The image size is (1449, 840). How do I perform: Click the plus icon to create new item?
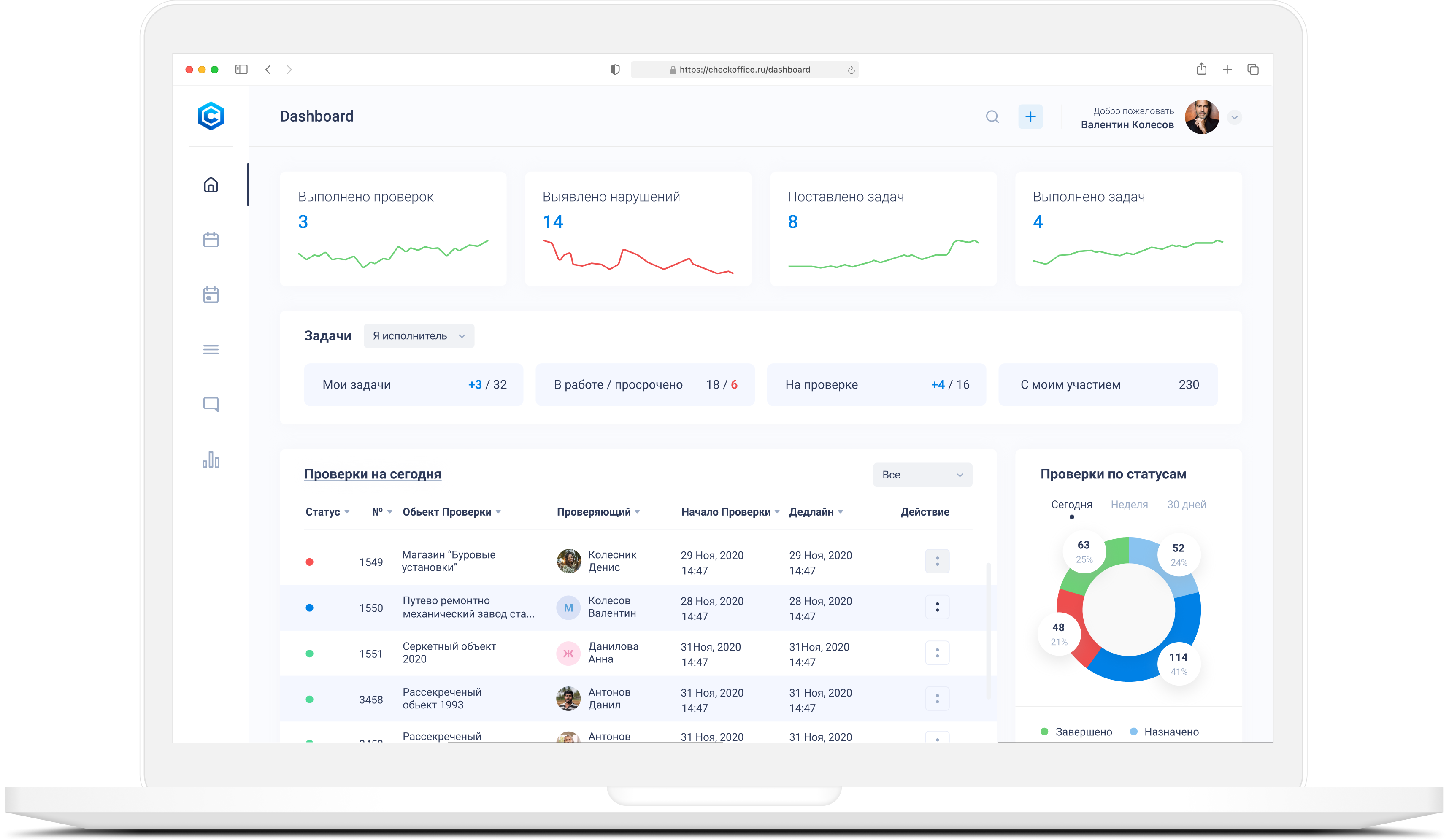pos(1030,116)
